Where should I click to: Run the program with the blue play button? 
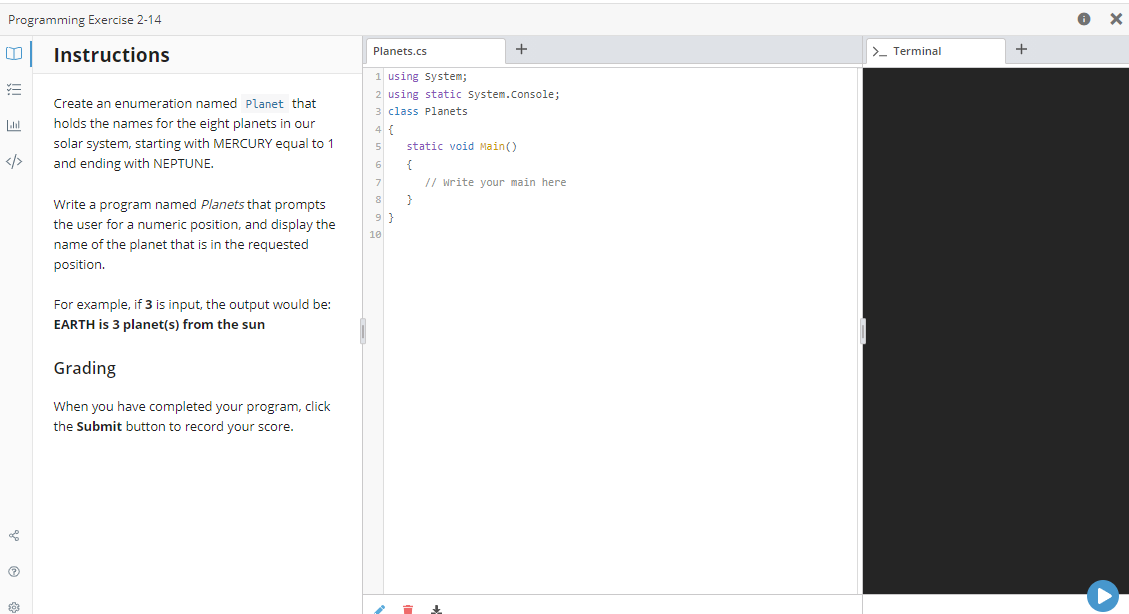[1103, 595]
